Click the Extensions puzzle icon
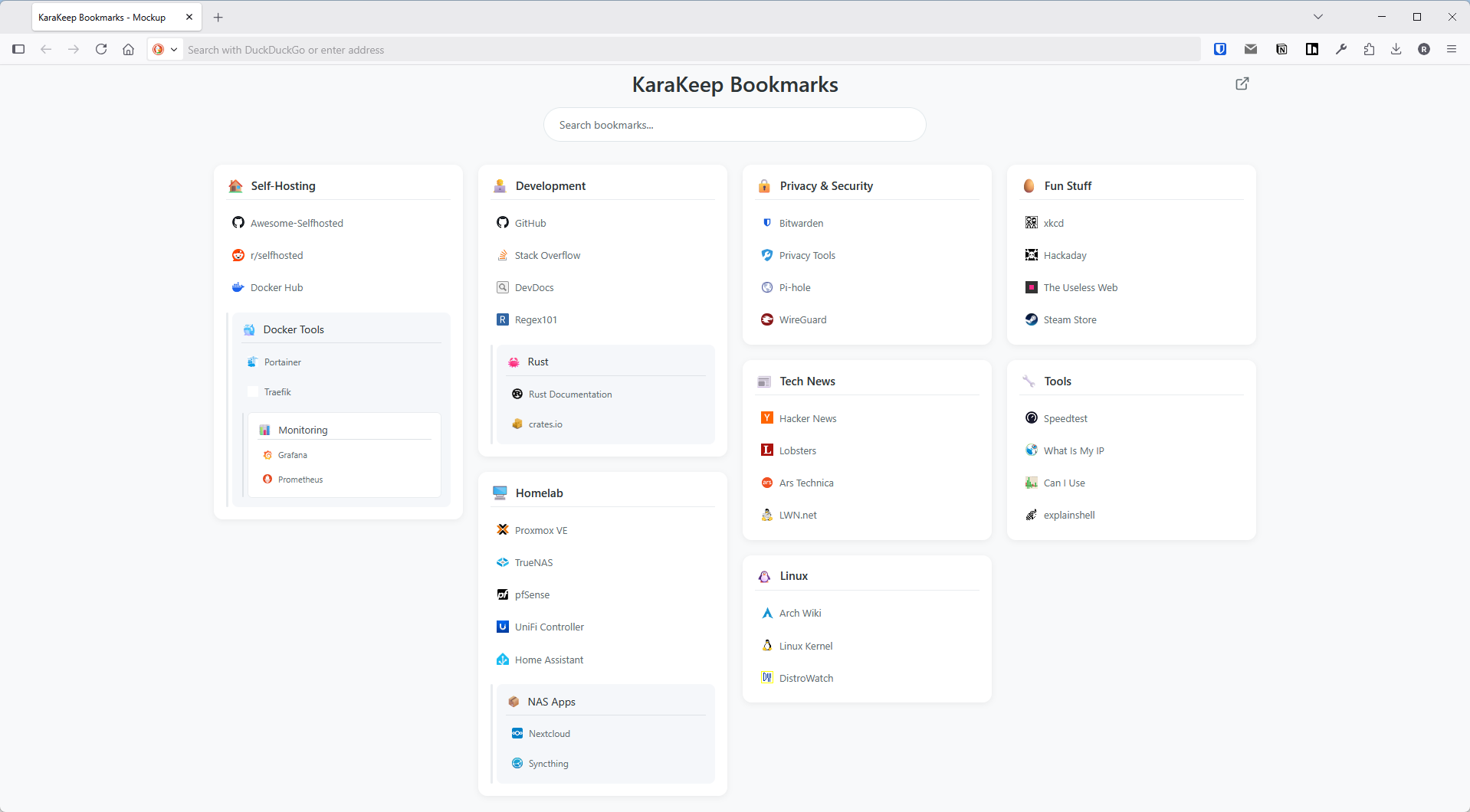The image size is (1470, 812). coord(1369,49)
